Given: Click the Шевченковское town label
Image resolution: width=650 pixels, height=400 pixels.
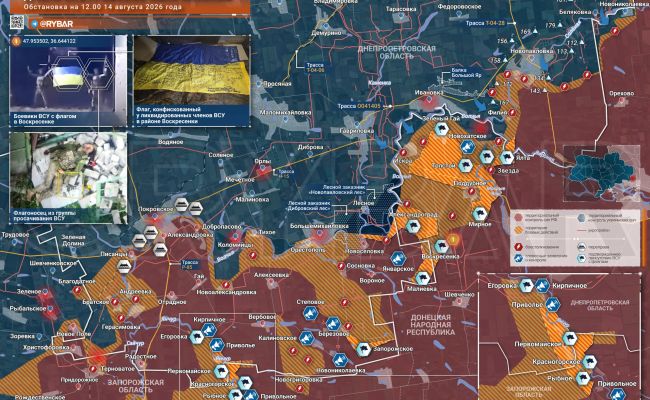Looking at the screenshot, I should [x=53, y=263].
